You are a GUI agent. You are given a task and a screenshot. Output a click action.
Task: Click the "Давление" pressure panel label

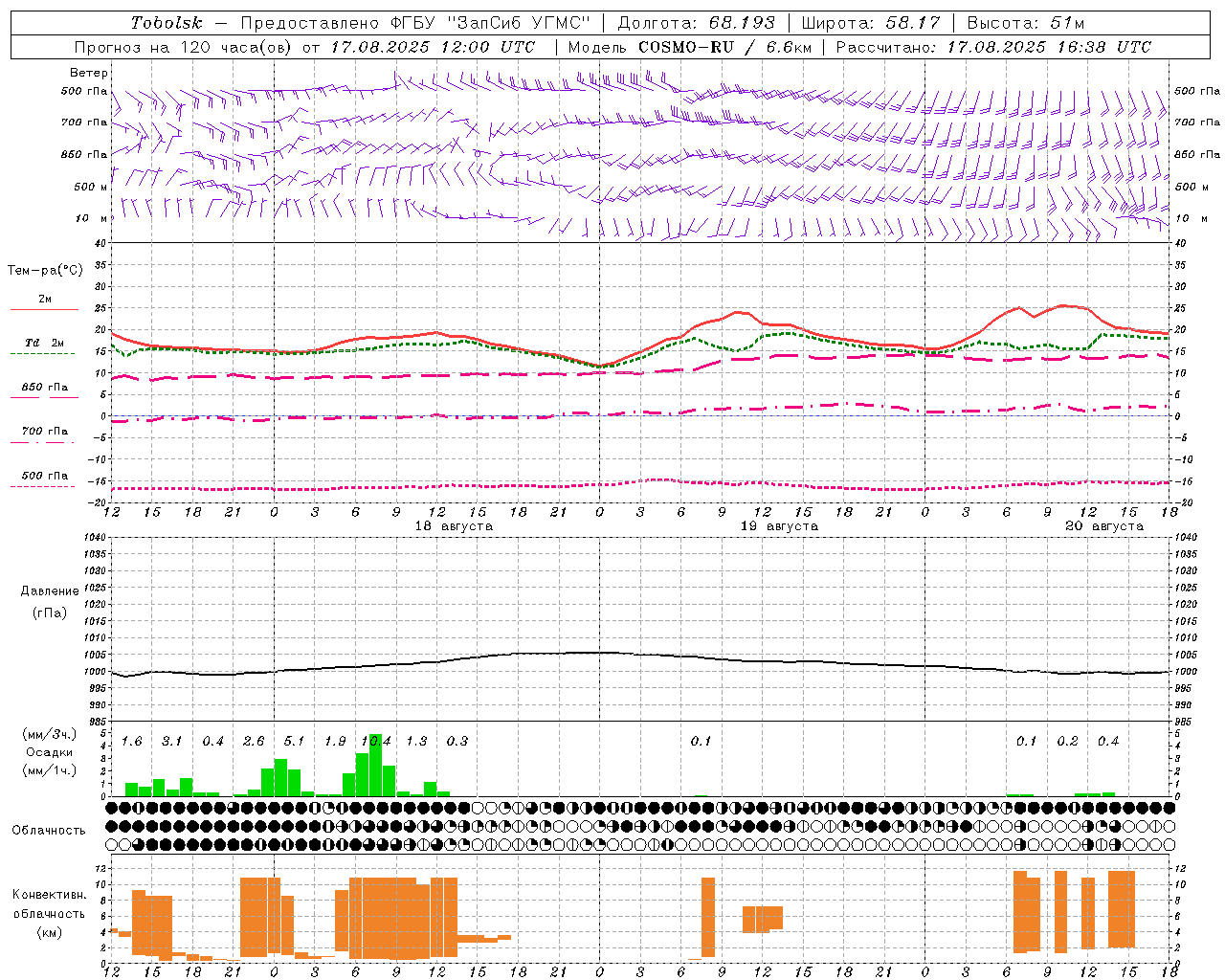[x=50, y=591]
